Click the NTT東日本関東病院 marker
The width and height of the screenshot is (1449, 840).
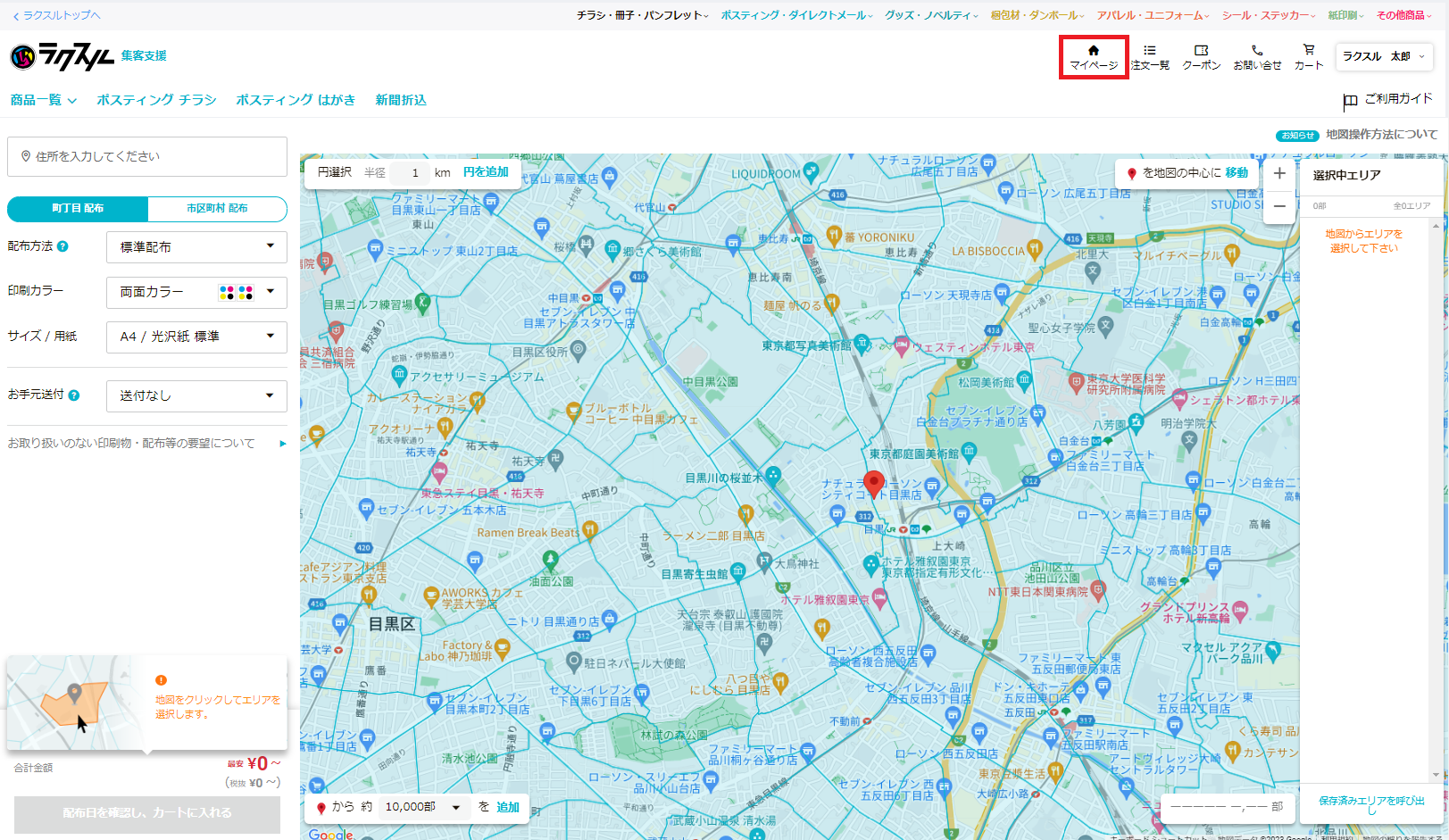tap(1098, 589)
